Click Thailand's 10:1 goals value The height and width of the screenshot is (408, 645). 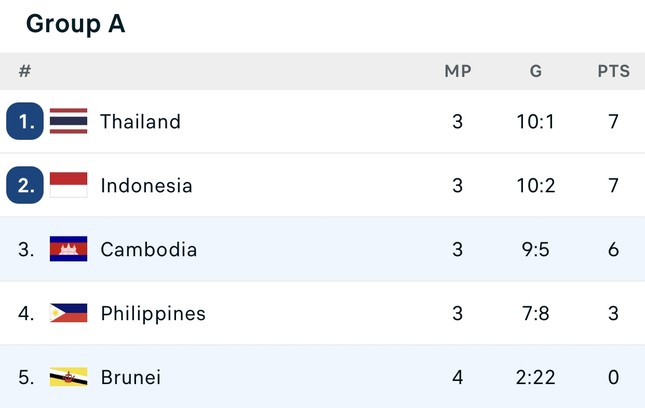tap(536, 122)
